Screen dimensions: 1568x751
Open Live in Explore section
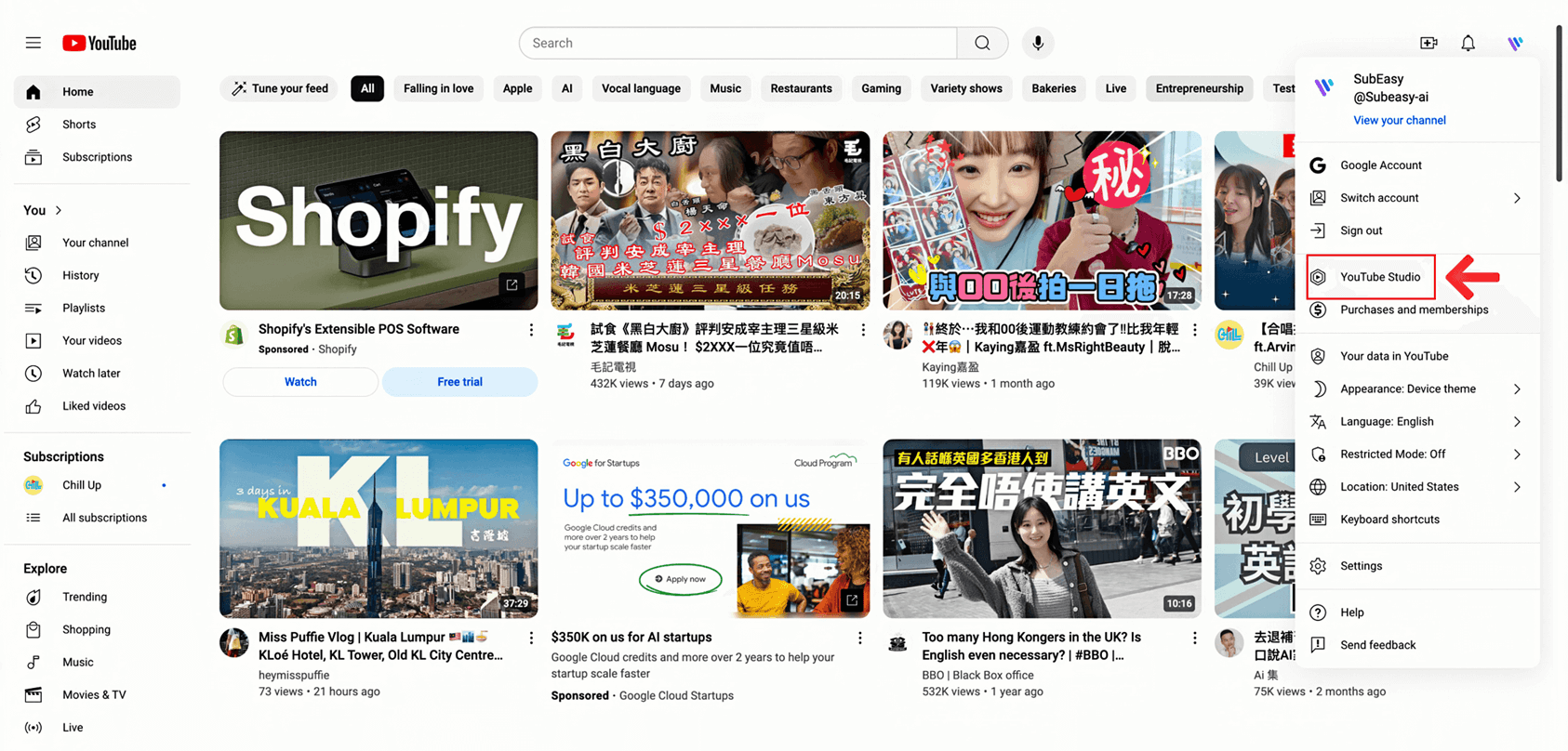click(97, 727)
